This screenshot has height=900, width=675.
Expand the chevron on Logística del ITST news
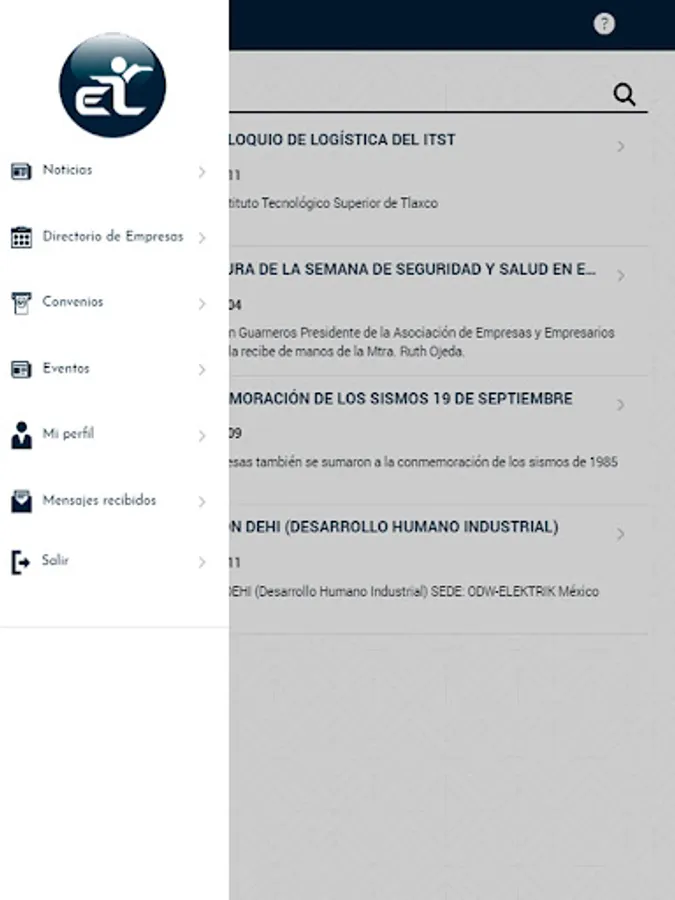tap(620, 146)
